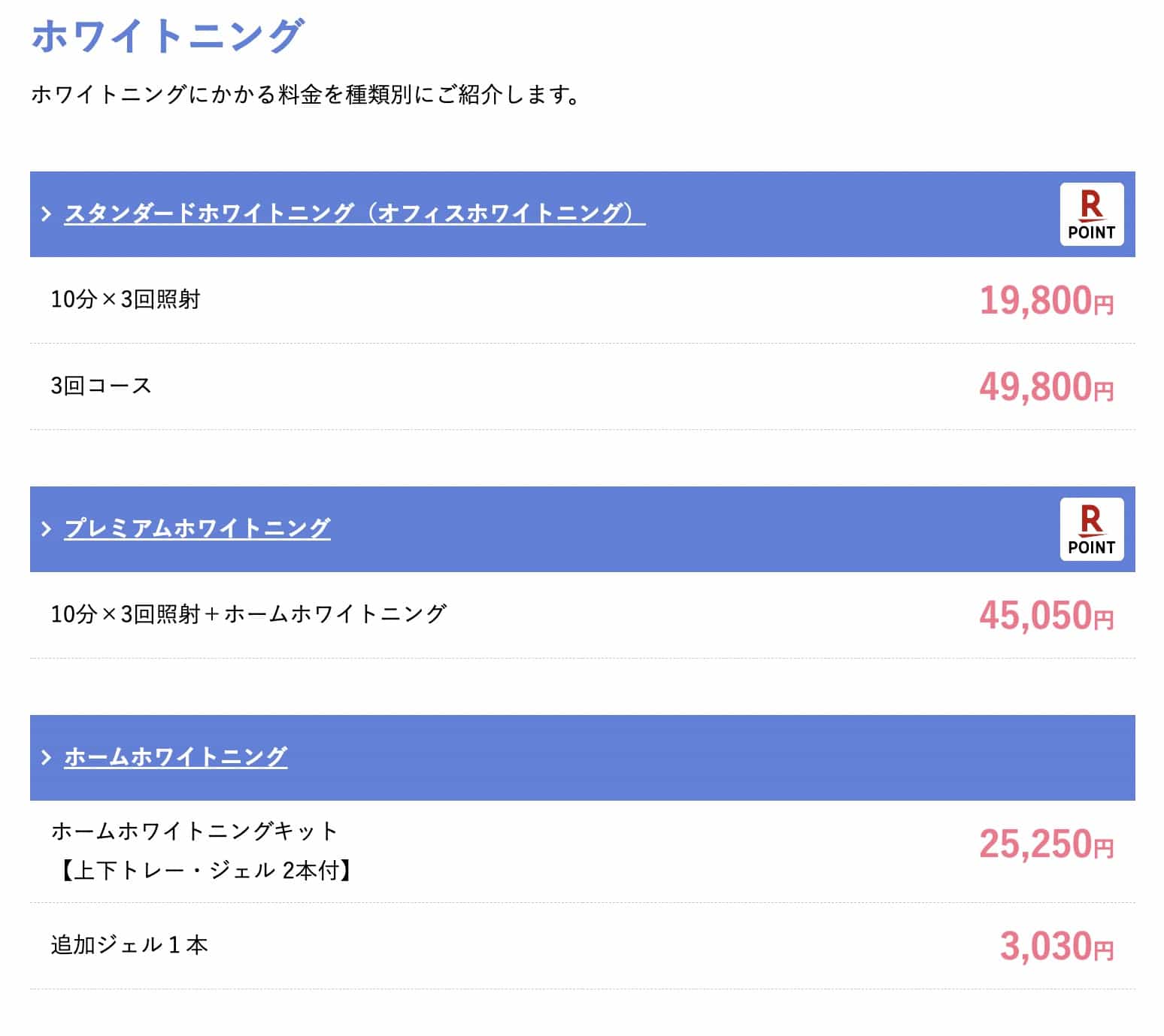Click the Rakuten POINT icon in Premium Whitening header
The width and height of the screenshot is (1164, 1036).
click(1091, 529)
